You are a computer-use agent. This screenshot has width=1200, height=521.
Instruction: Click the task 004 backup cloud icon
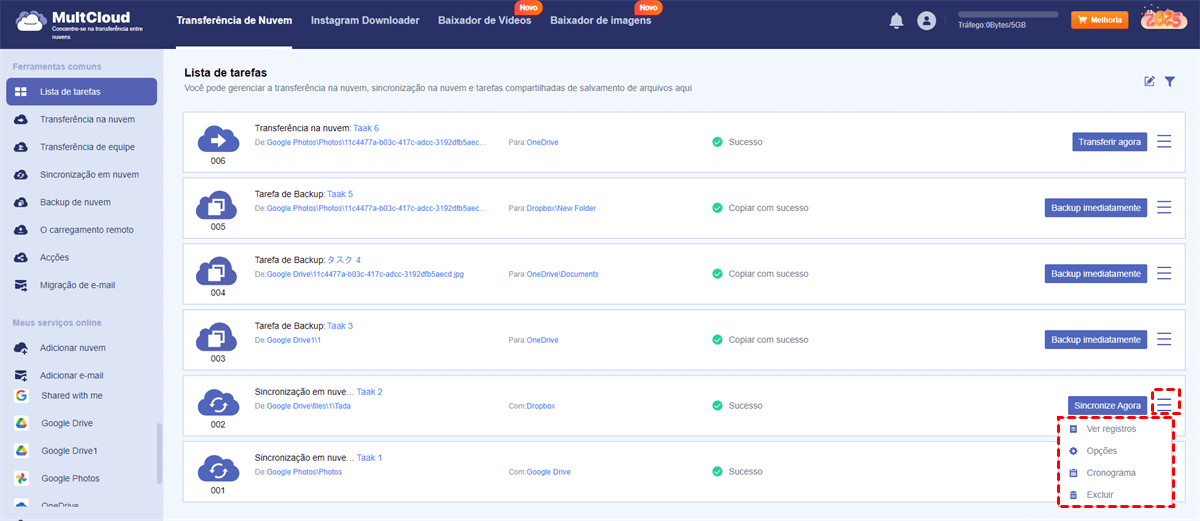tap(217, 270)
